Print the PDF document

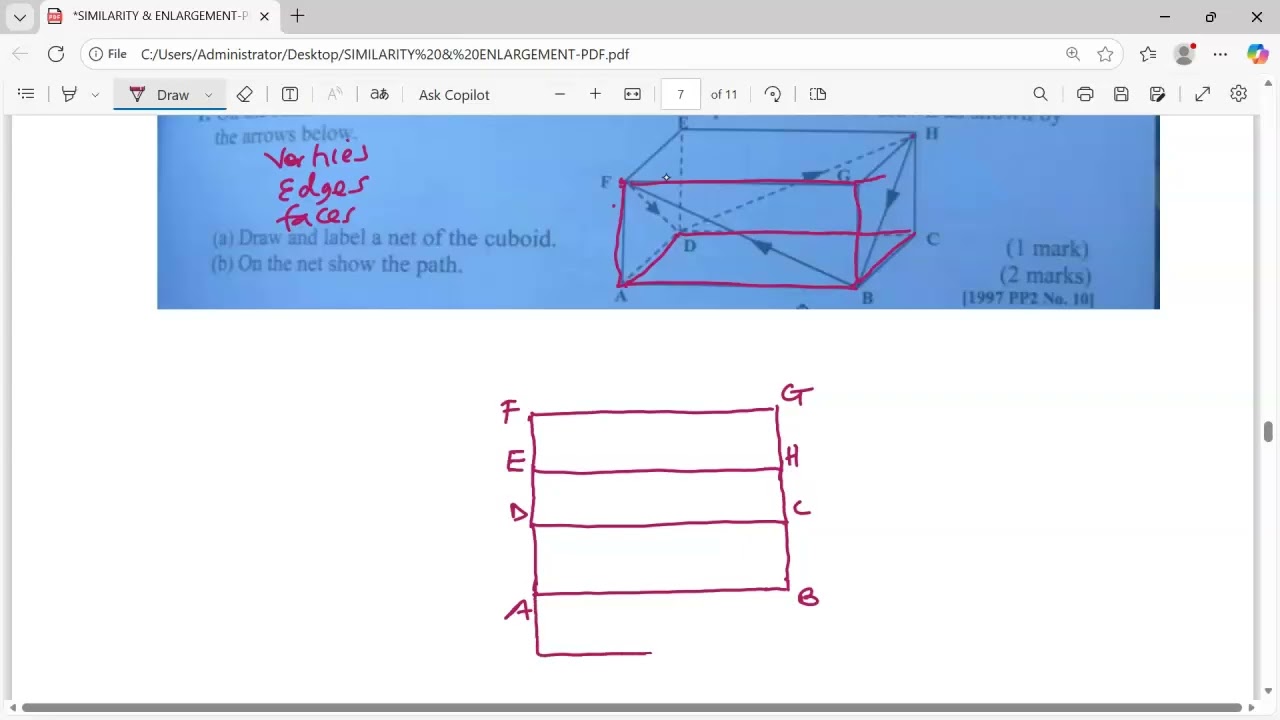pos(1085,94)
